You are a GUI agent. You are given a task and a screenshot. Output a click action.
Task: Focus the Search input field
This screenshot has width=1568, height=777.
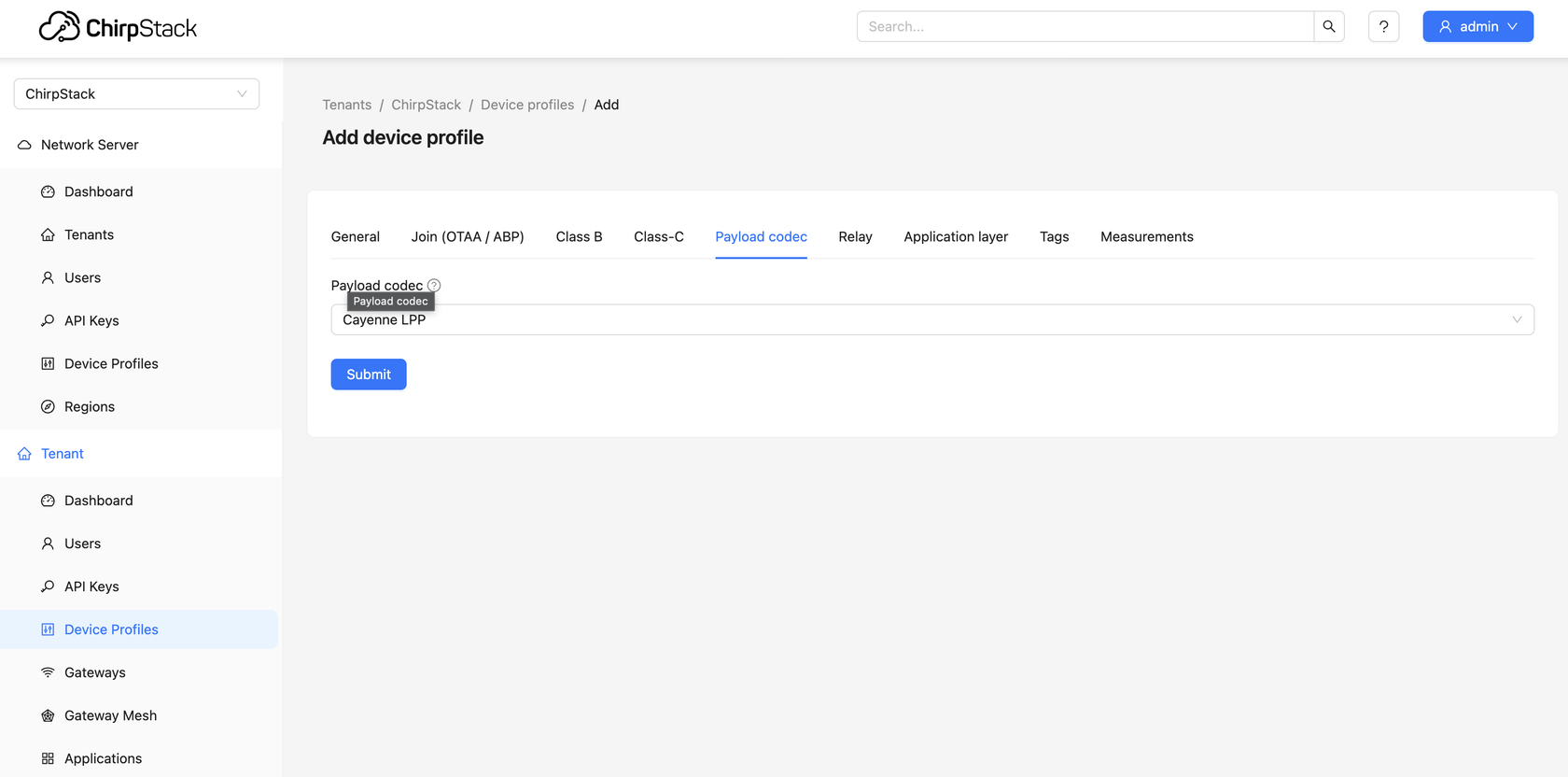(1085, 26)
